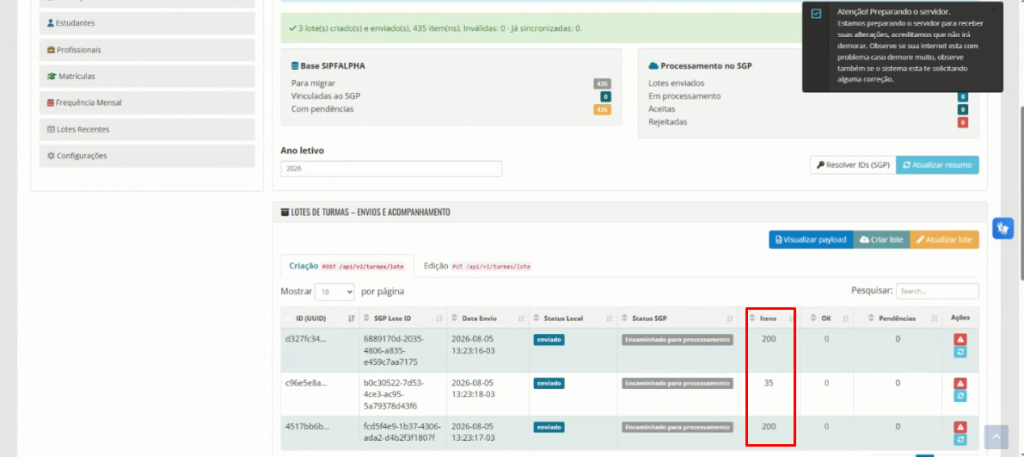Image resolution: width=1024 pixels, height=457 pixels.
Task: Close the Atenção server notification popup
Action: tap(994, 10)
